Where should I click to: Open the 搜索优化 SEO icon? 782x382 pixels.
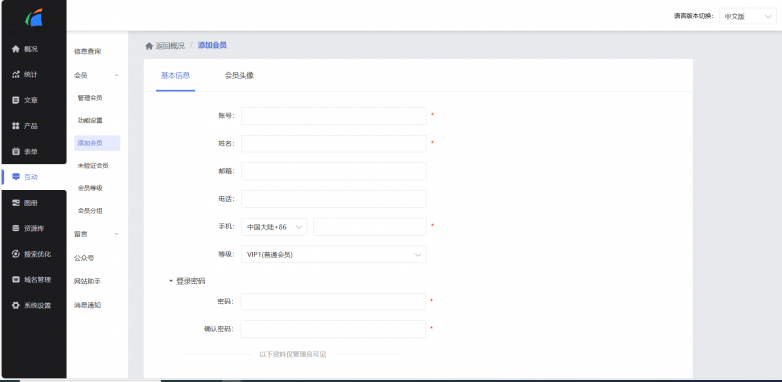(x=15, y=254)
